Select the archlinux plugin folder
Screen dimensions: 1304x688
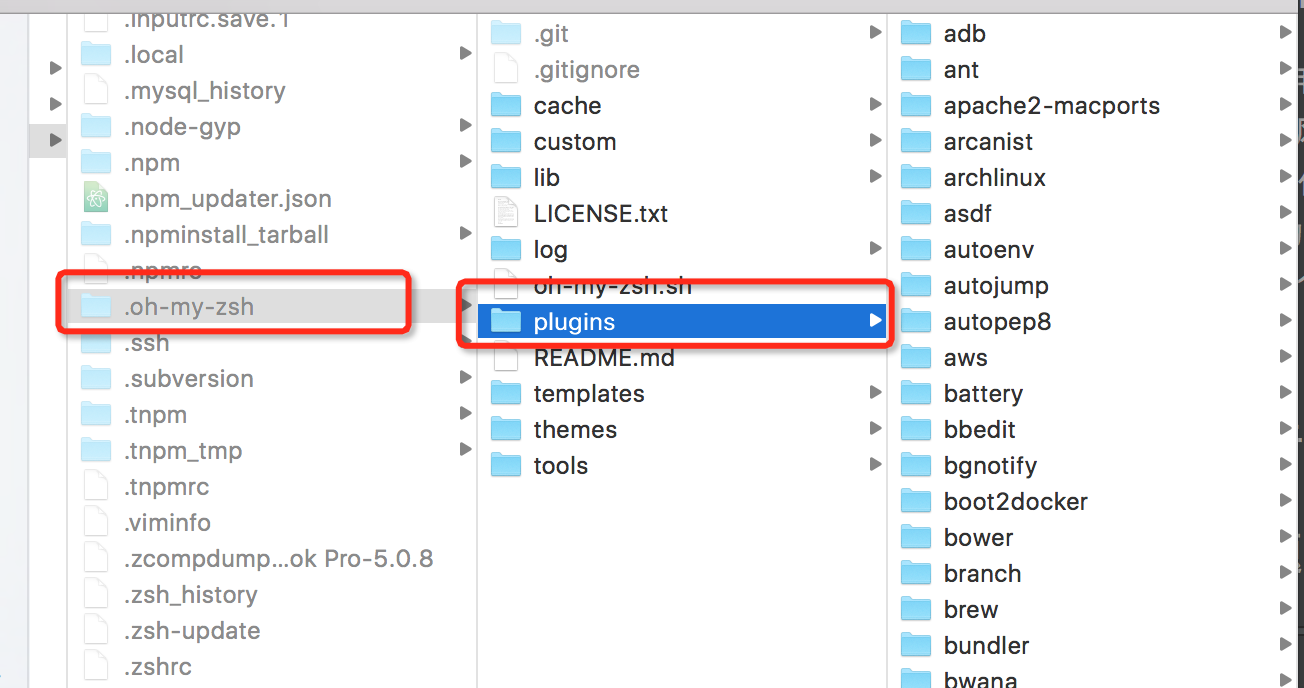click(x=994, y=178)
